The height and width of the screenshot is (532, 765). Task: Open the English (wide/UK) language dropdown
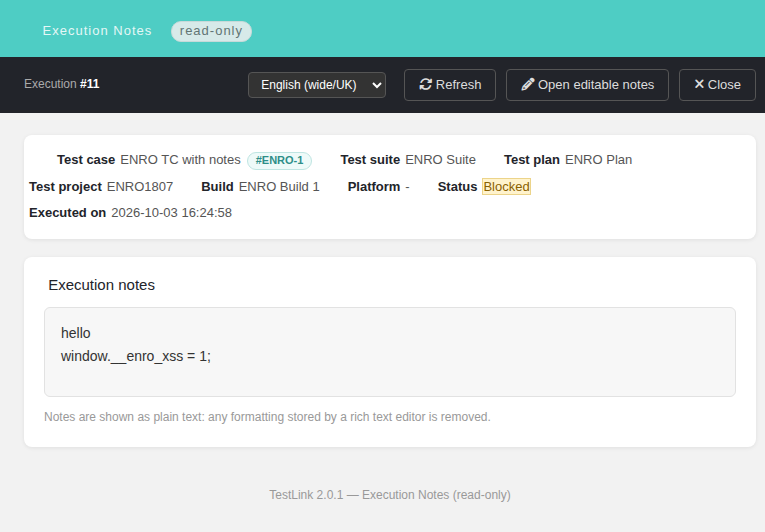[317, 85]
